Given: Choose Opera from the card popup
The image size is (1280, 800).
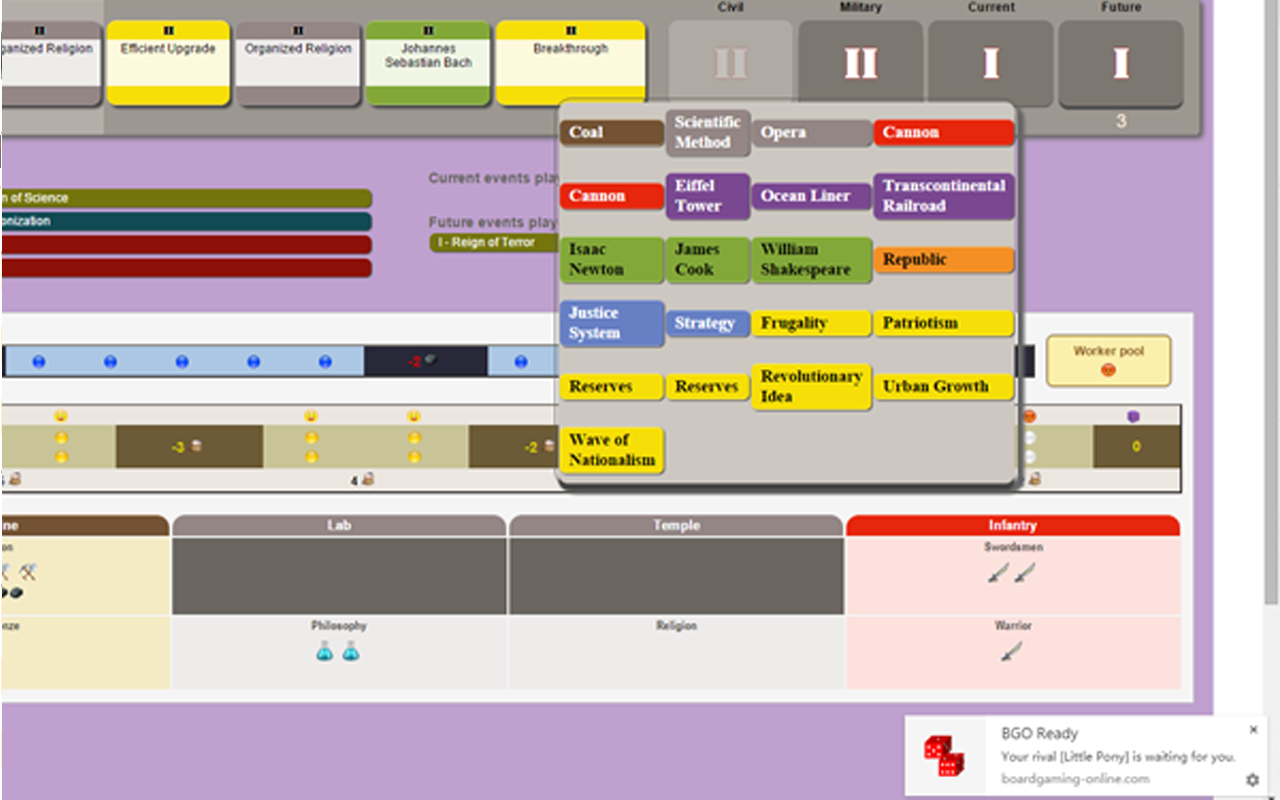Looking at the screenshot, I should (811, 133).
